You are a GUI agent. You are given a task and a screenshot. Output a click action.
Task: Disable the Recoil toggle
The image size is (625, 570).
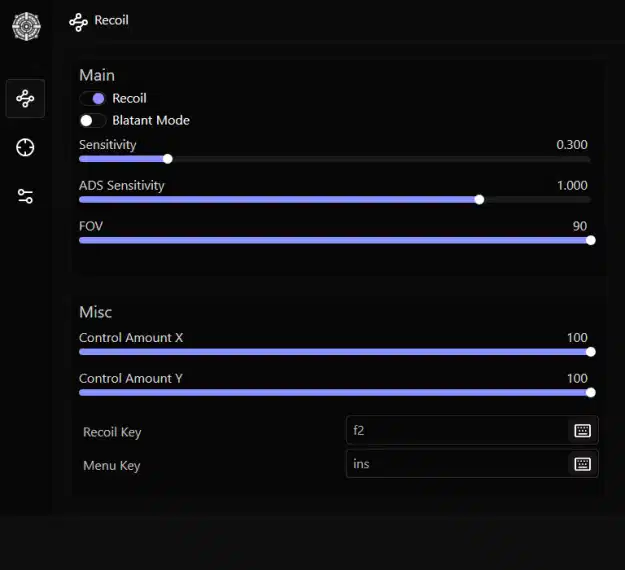coord(93,98)
